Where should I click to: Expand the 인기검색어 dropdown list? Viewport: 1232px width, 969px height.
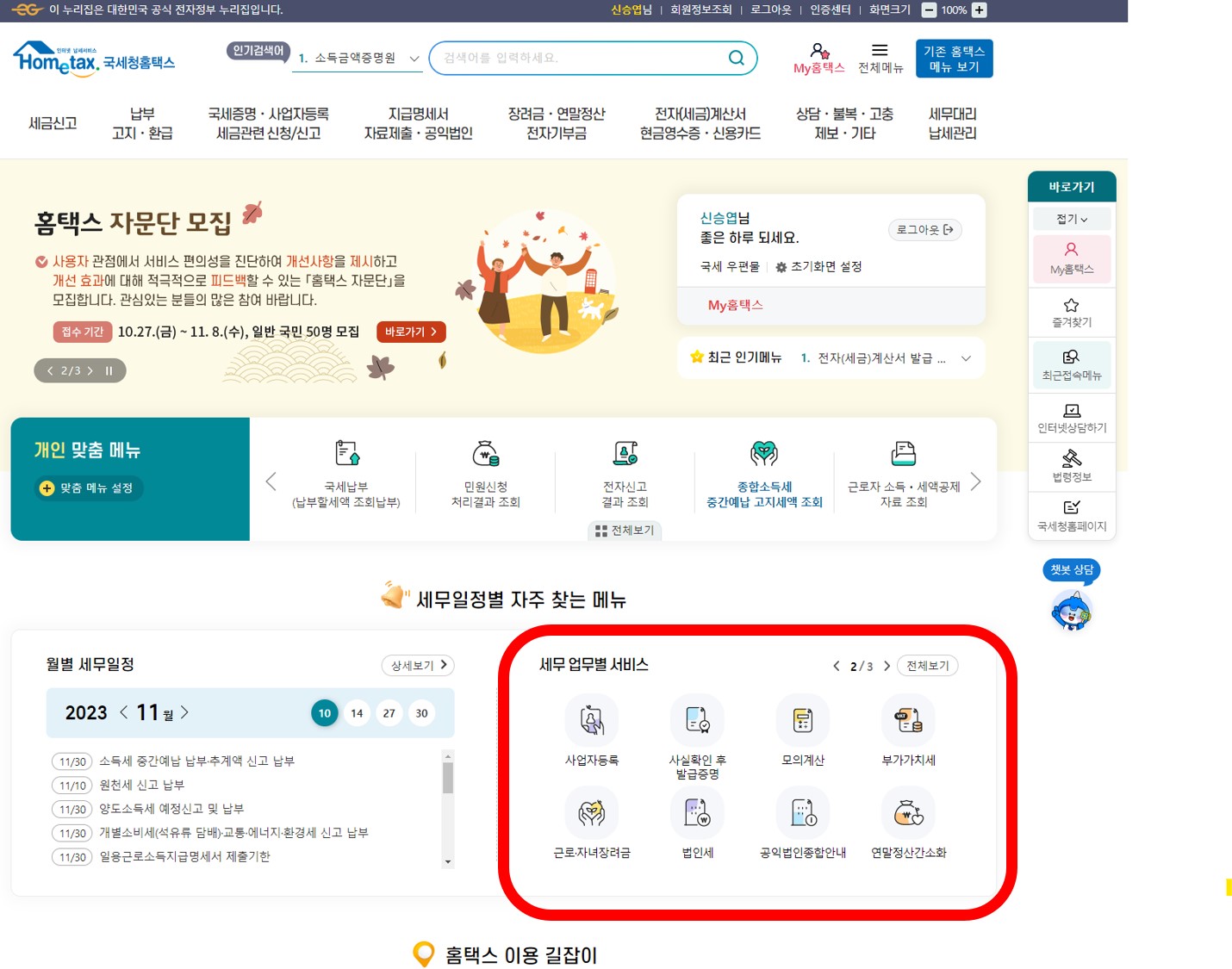[x=414, y=59]
